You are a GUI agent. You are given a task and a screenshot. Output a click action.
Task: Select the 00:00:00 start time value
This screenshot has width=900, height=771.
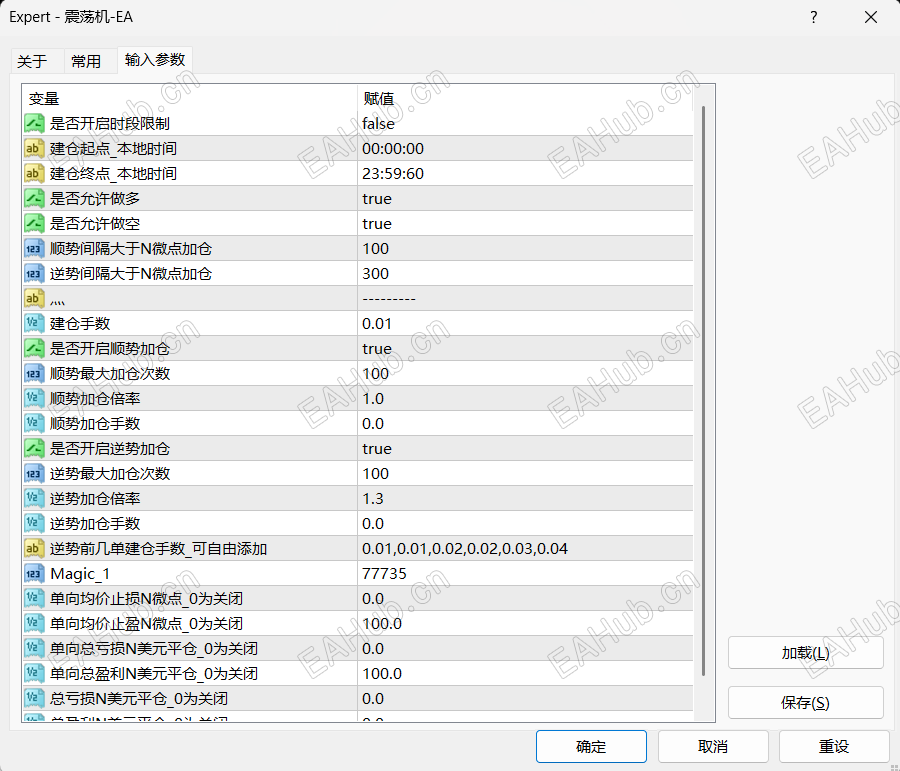pos(393,149)
